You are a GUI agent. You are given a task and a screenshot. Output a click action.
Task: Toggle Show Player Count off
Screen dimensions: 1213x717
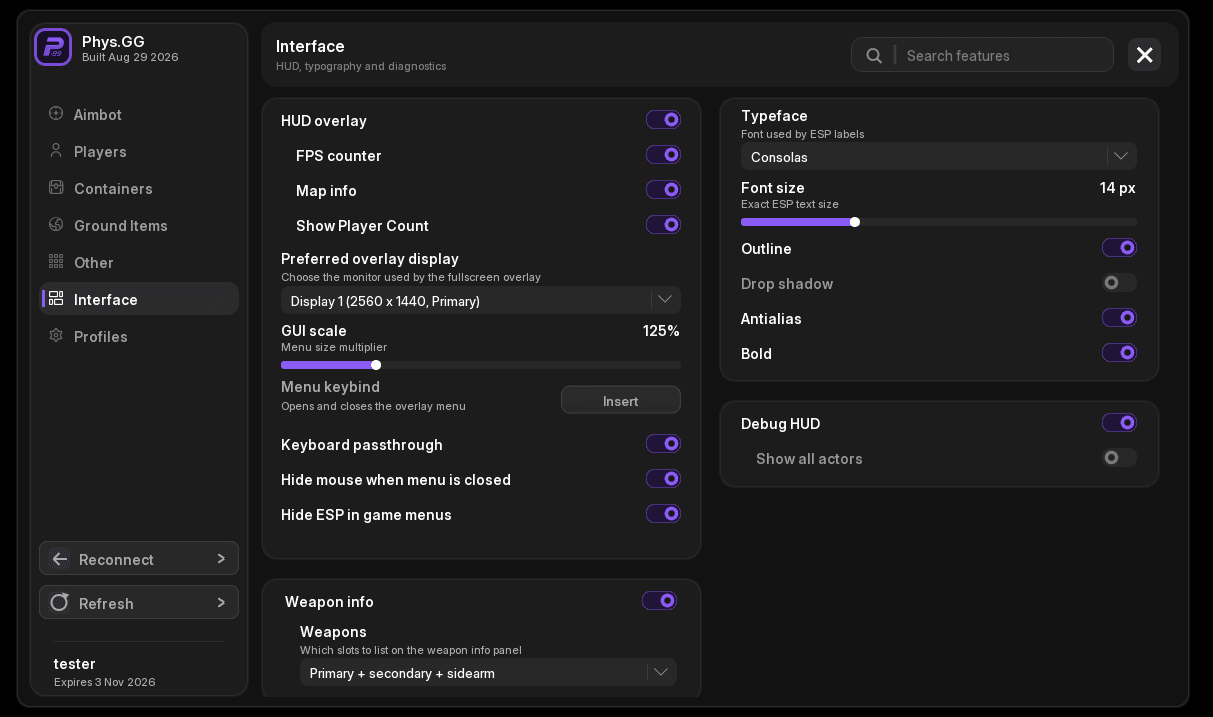pyautogui.click(x=663, y=225)
